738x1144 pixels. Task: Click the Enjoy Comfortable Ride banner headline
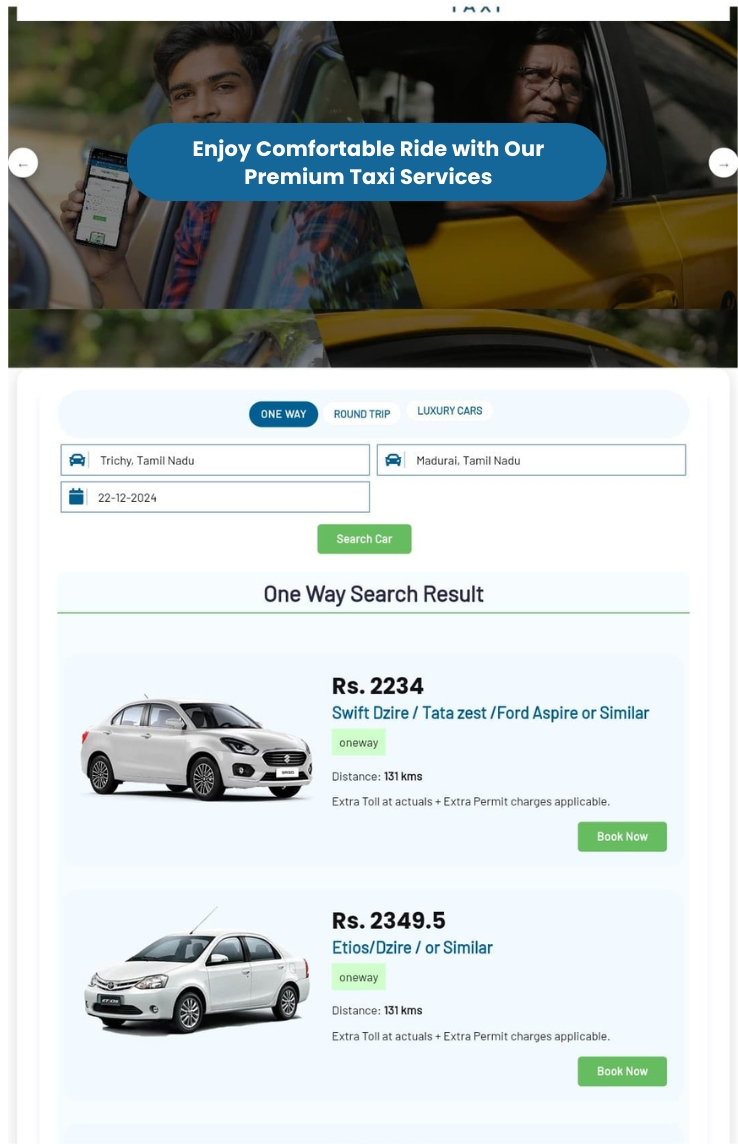(x=367, y=162)
